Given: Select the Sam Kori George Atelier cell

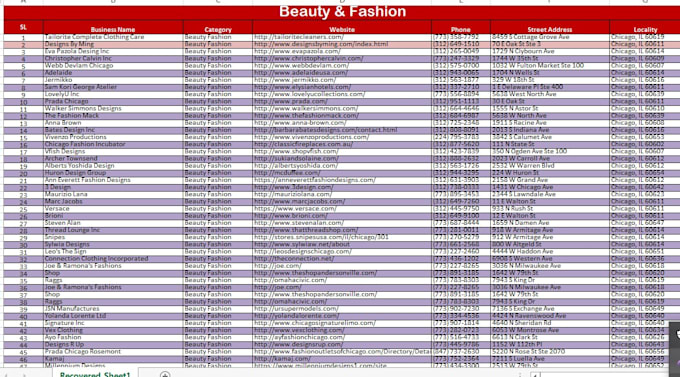Looking at the screenshot, I should point(113,87).
